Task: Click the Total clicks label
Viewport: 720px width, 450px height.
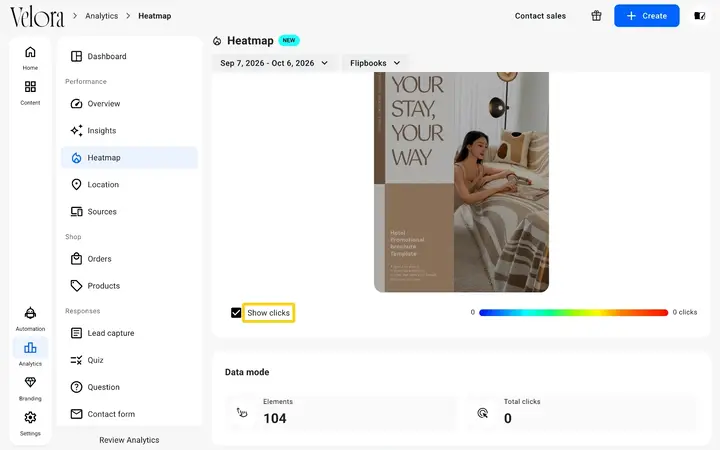Action: pyautogui.click(x=522, y=401)
